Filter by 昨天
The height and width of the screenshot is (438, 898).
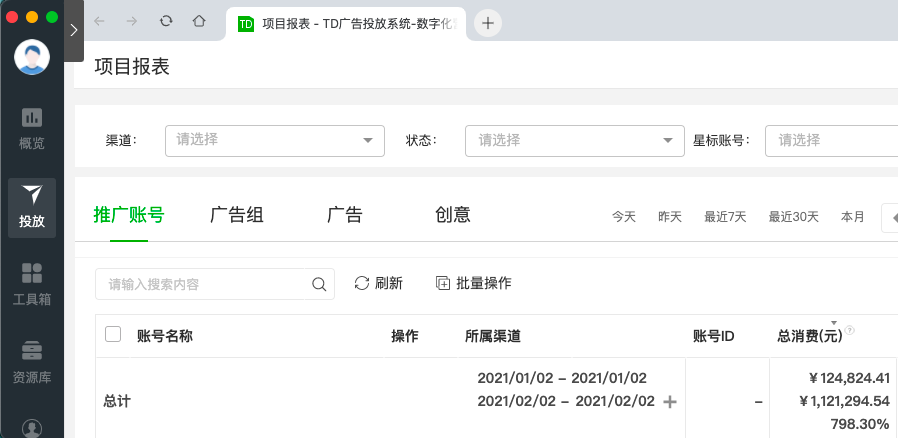coord(670,217)
